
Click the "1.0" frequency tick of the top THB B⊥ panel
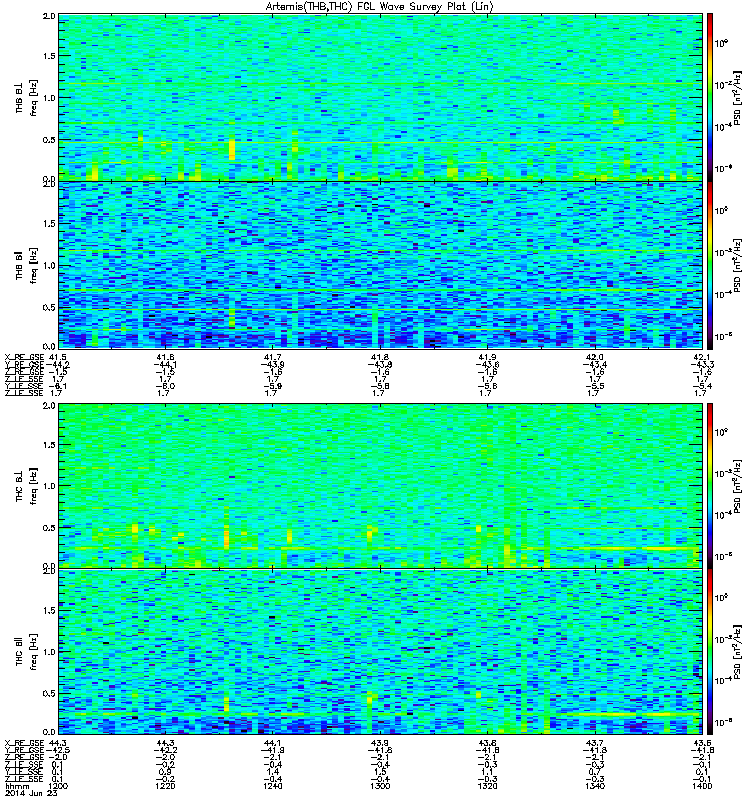[x=49, y=98]
